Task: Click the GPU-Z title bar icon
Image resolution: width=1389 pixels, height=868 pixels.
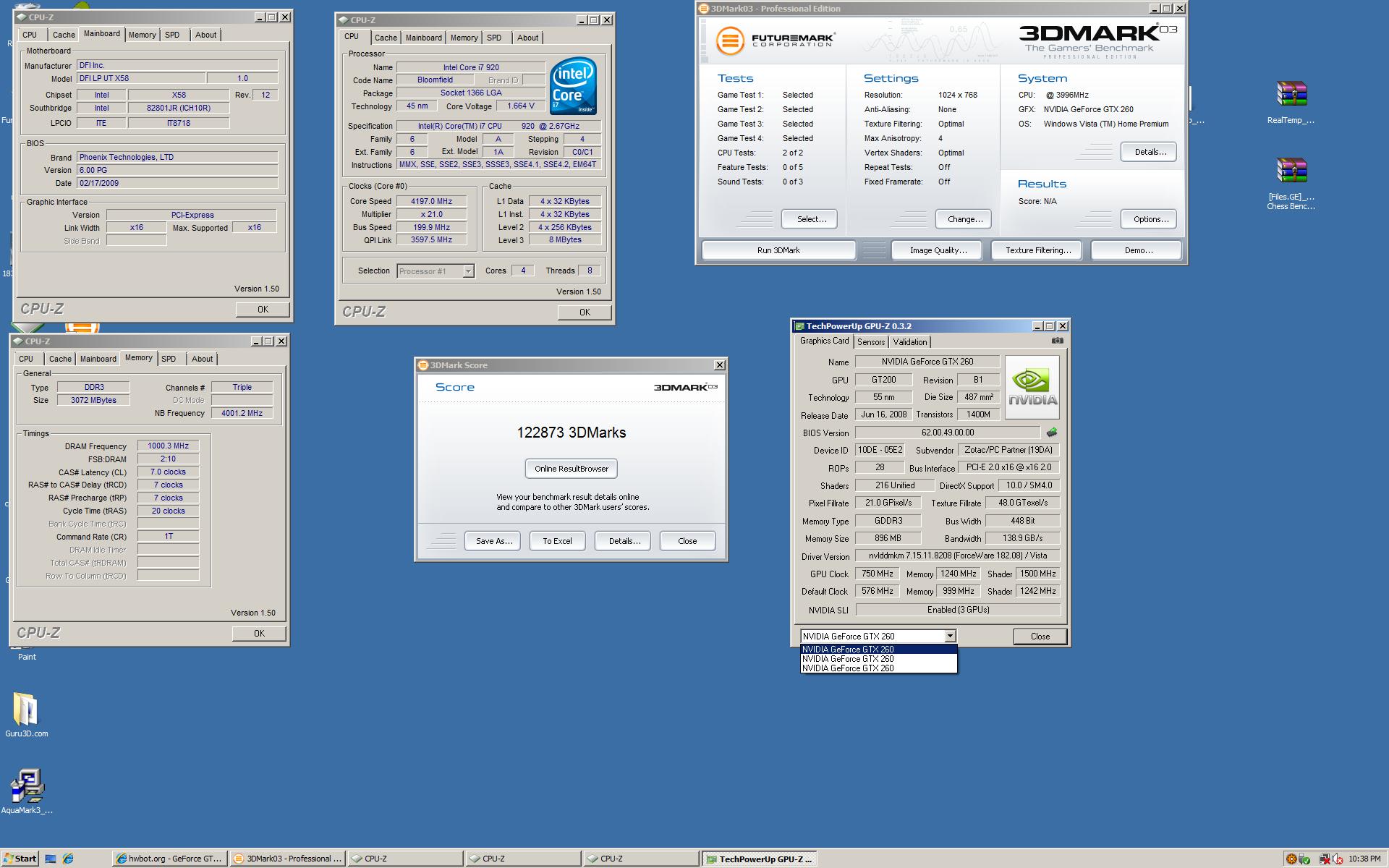Action: 799,326
